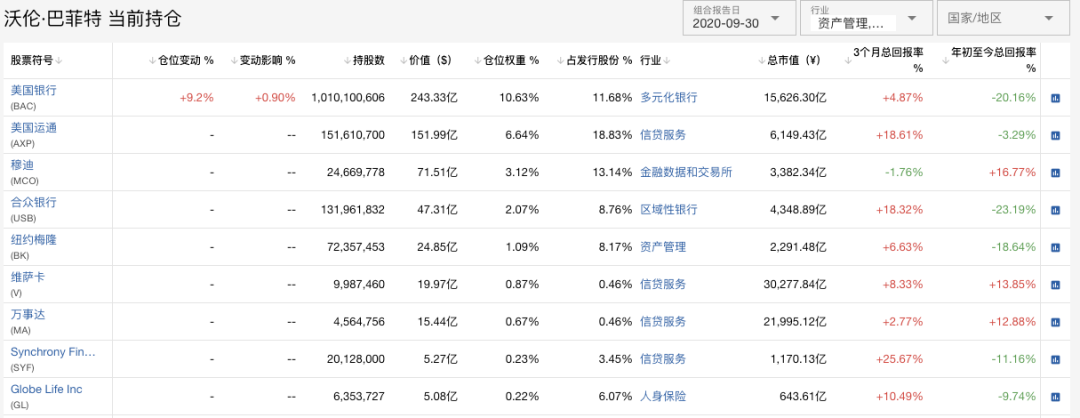Select share count 151,610,700

[x=353, y=135]
